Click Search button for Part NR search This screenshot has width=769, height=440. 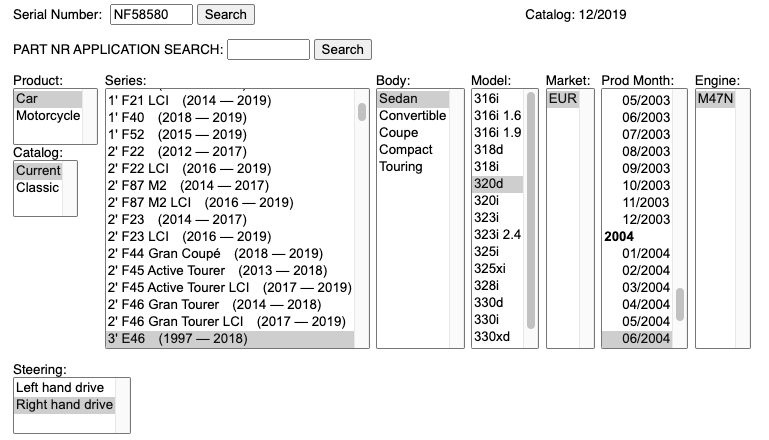[x=342, y=50]
